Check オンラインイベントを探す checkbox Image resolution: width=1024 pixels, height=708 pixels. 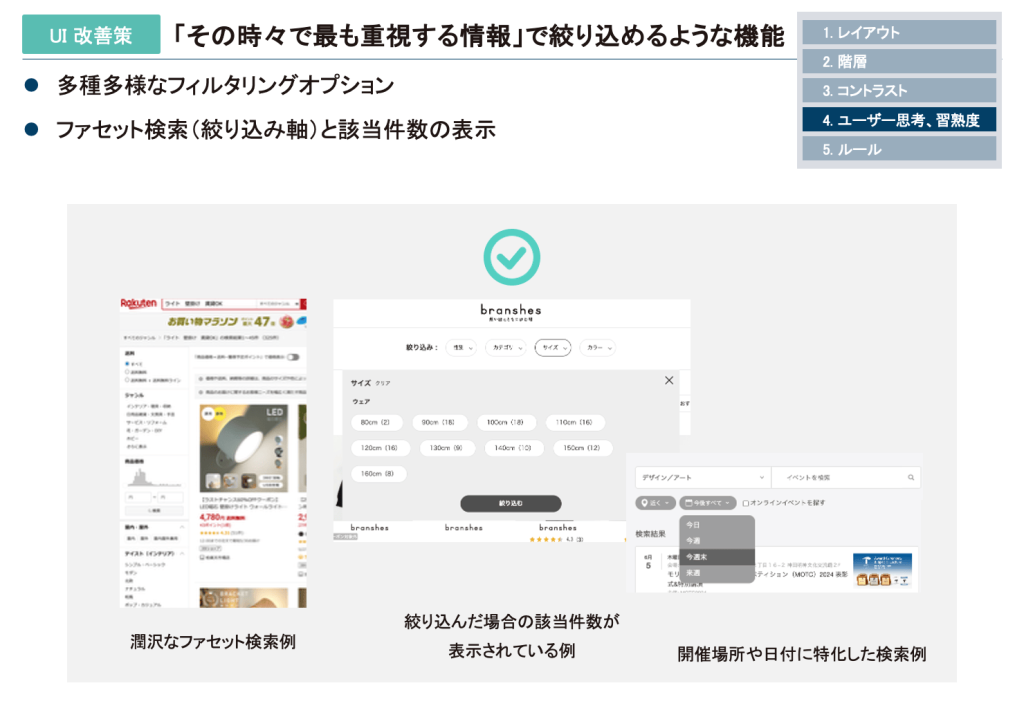[746, 503]
